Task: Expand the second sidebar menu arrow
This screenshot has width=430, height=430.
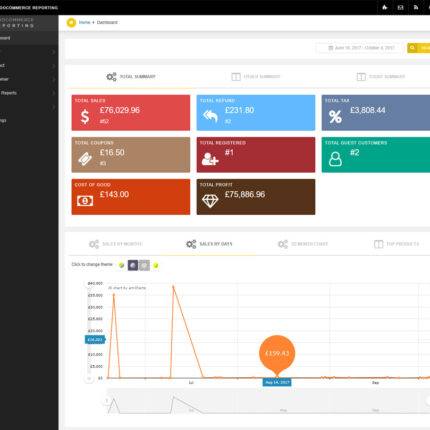Action: point(54,66)
